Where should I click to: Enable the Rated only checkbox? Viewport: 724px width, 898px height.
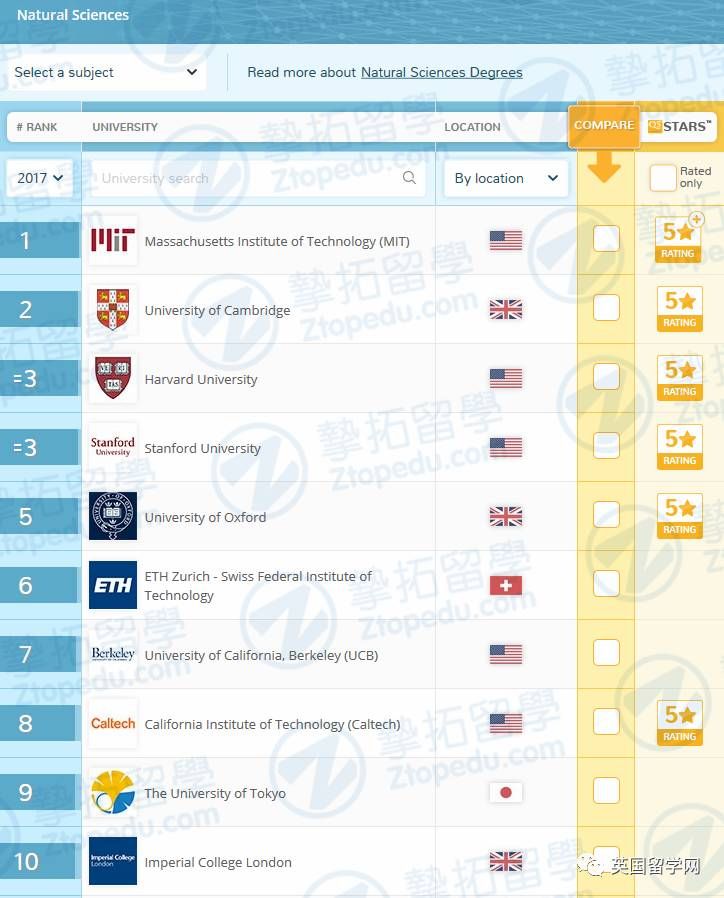(662, 178)
